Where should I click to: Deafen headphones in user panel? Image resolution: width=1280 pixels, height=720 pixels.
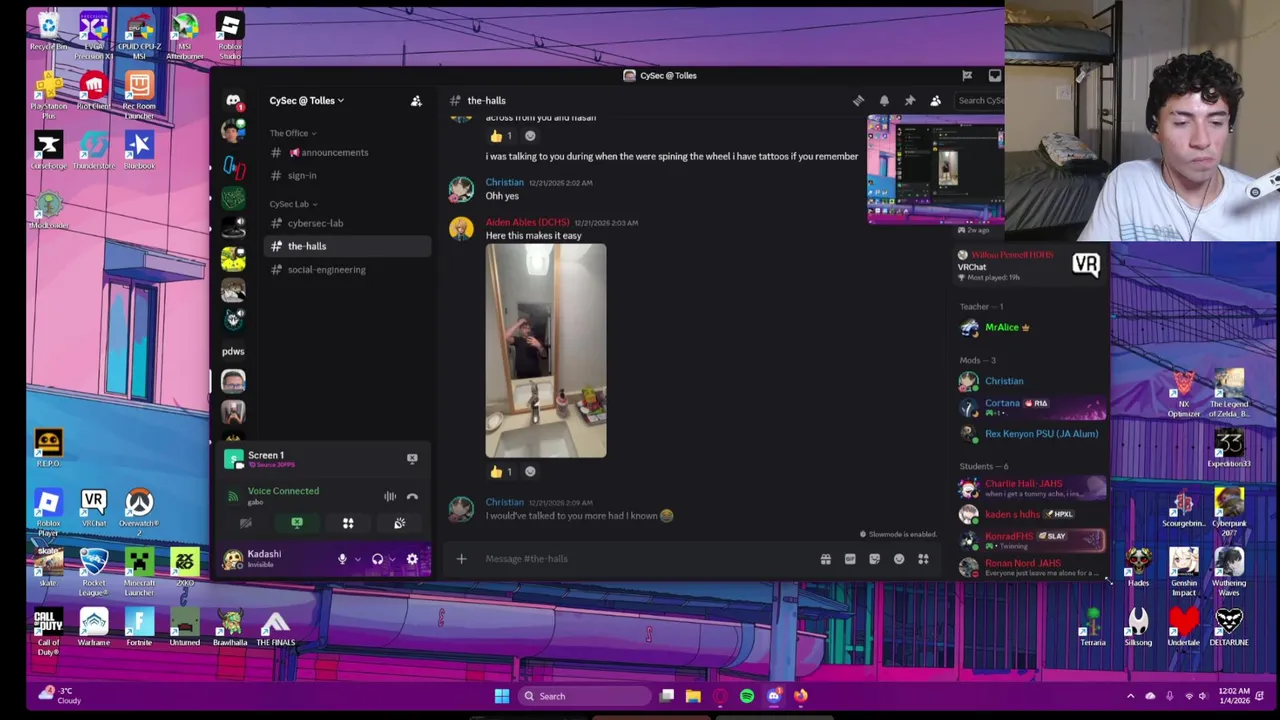(377, 560)
